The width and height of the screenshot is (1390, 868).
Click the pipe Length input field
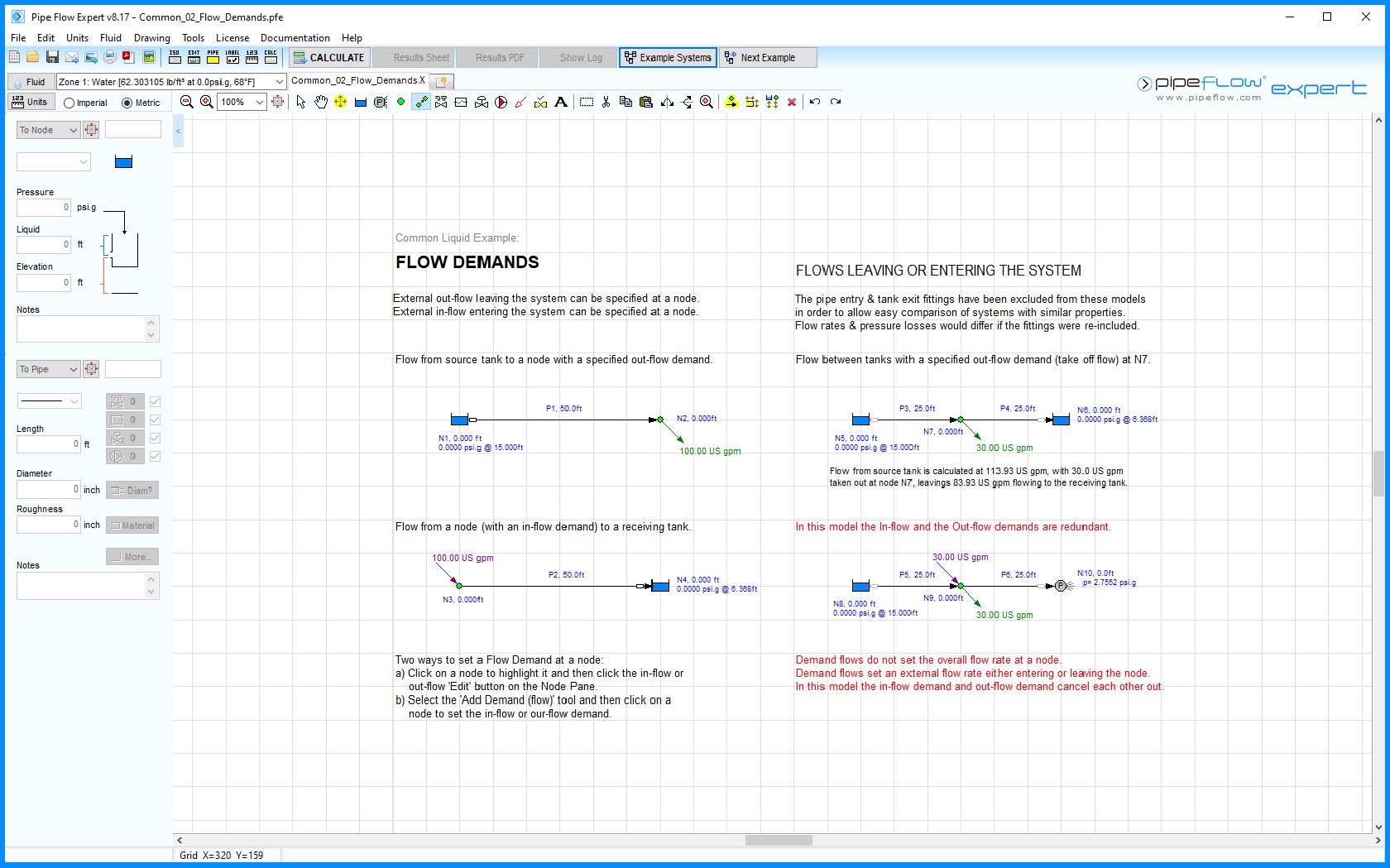coord(49,444)
